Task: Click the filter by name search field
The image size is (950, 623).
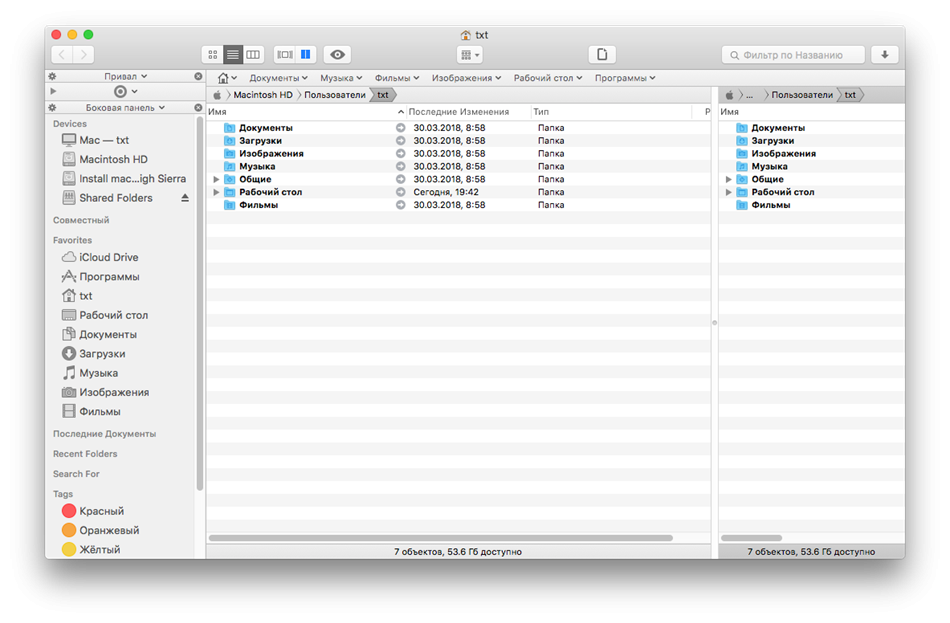Action: 793,55
